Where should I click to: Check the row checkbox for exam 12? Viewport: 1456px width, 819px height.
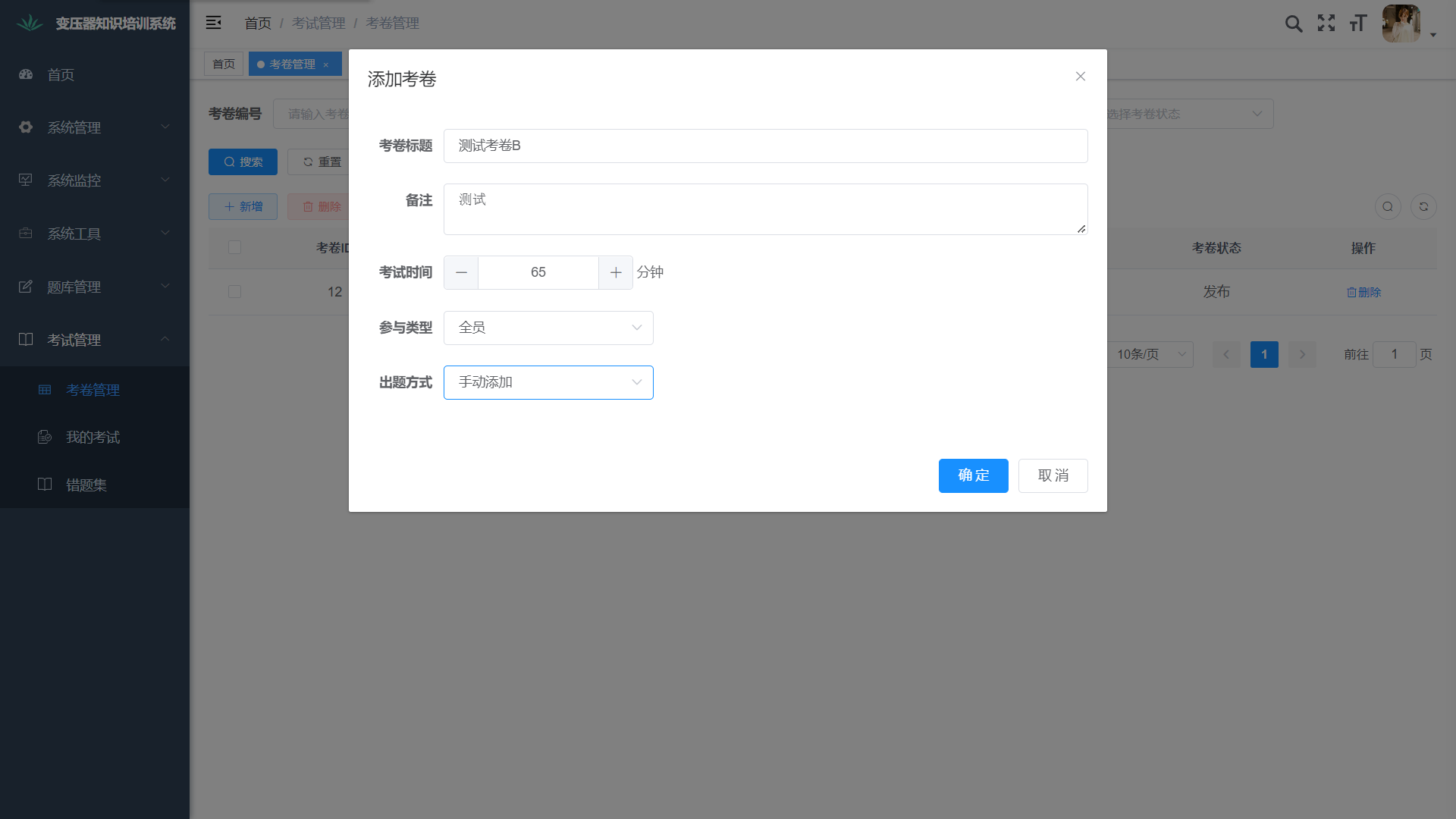pyautogui.click(x=234, y=292)
